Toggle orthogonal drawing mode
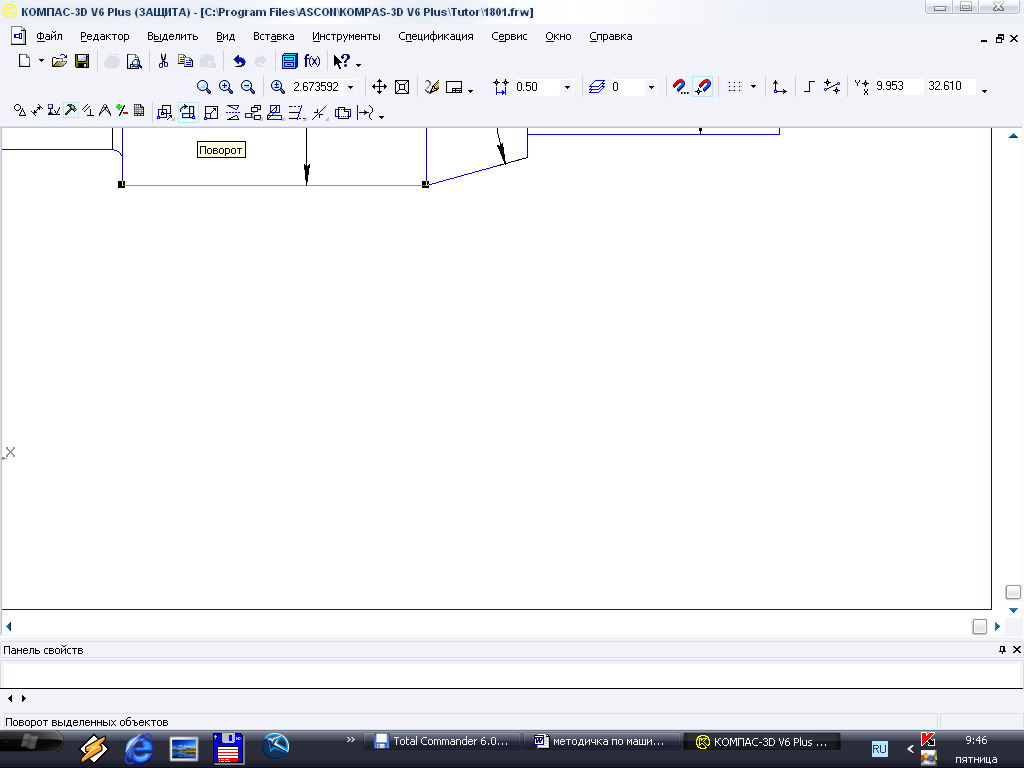 coord(809,87)
